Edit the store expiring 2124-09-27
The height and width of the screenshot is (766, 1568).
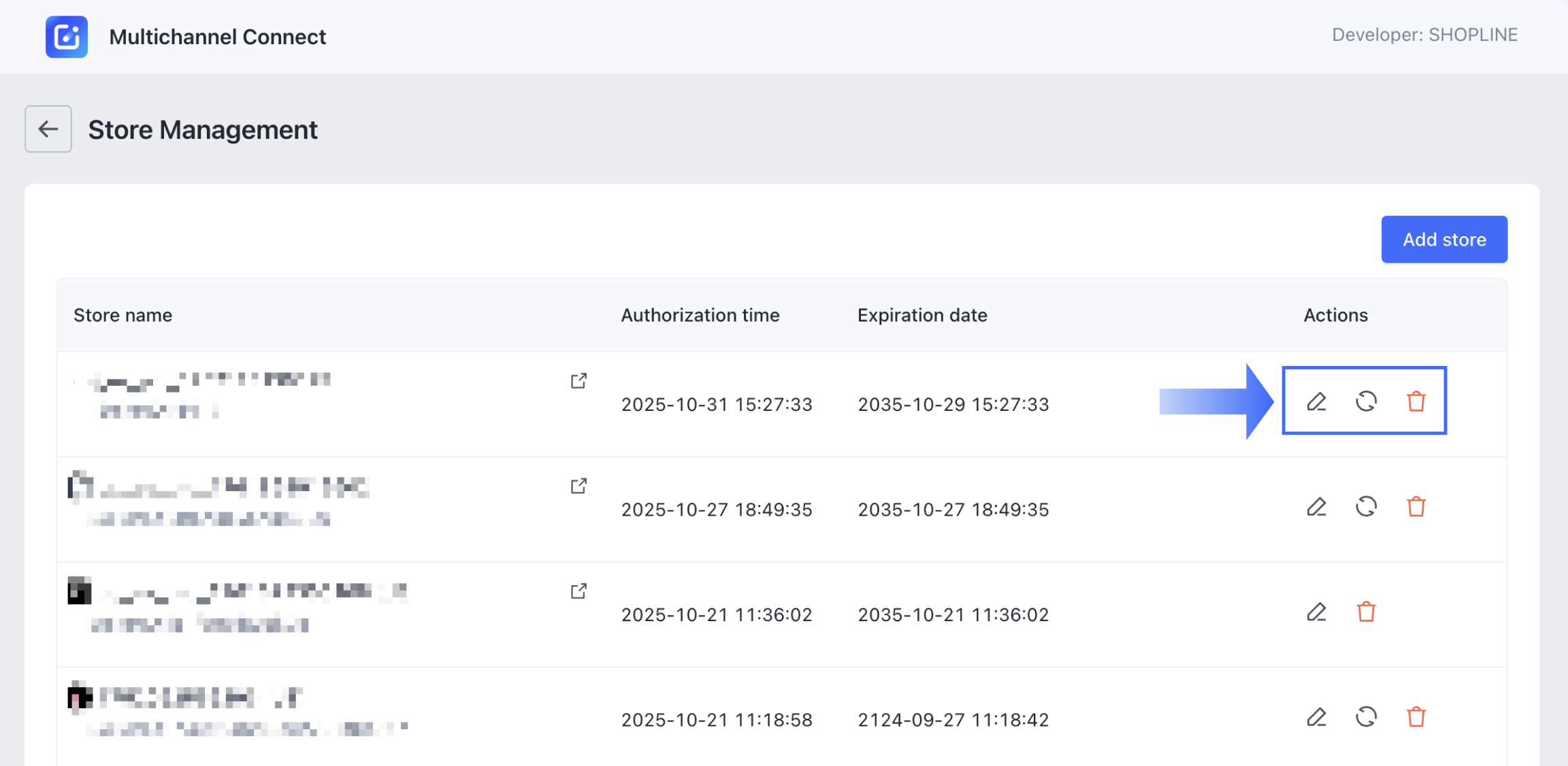(x=1316, y=717)
